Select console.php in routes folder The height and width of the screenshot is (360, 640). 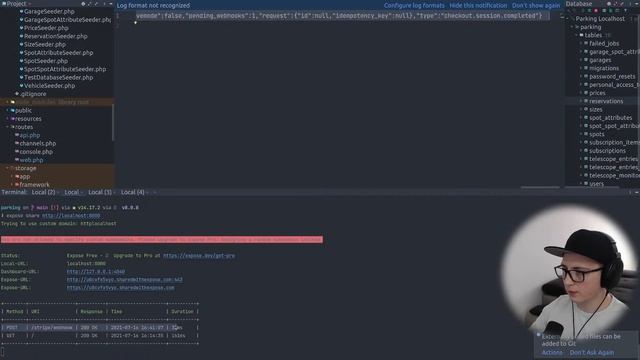pyautogui.click(x=36, y=151)
